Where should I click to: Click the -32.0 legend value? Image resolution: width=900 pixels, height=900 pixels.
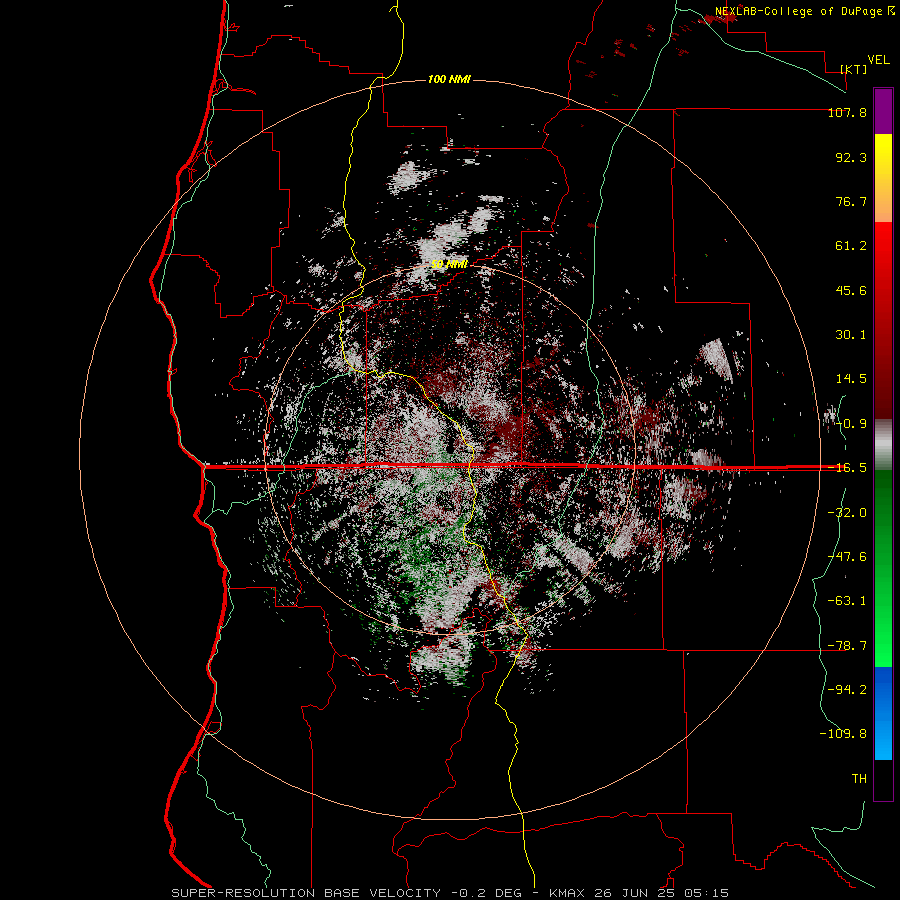847,513
